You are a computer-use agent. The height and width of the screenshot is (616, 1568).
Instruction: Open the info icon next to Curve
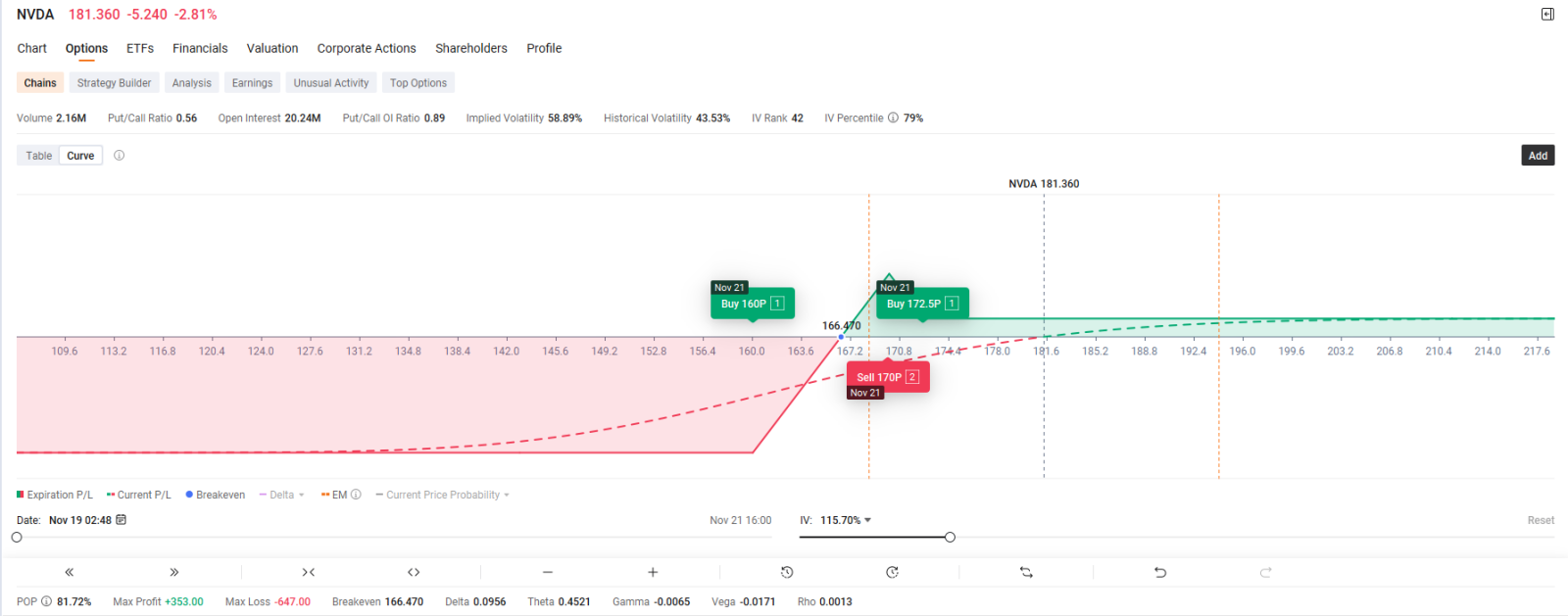(x=120, y=155)
